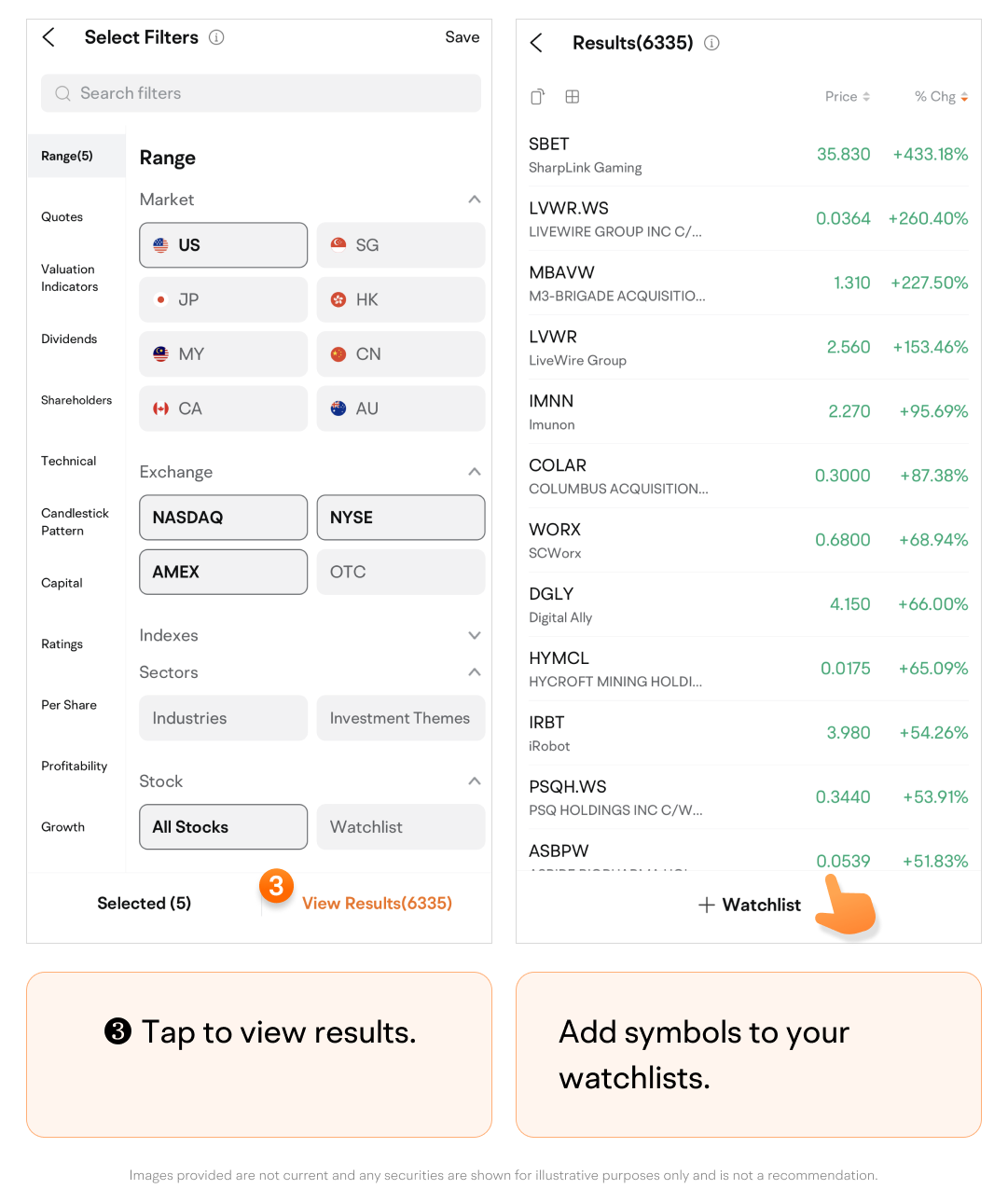The width and height of the screenshot is (1008, 1203).
Task: Open the Valuation Indicators category
Action: pos(69,278)
